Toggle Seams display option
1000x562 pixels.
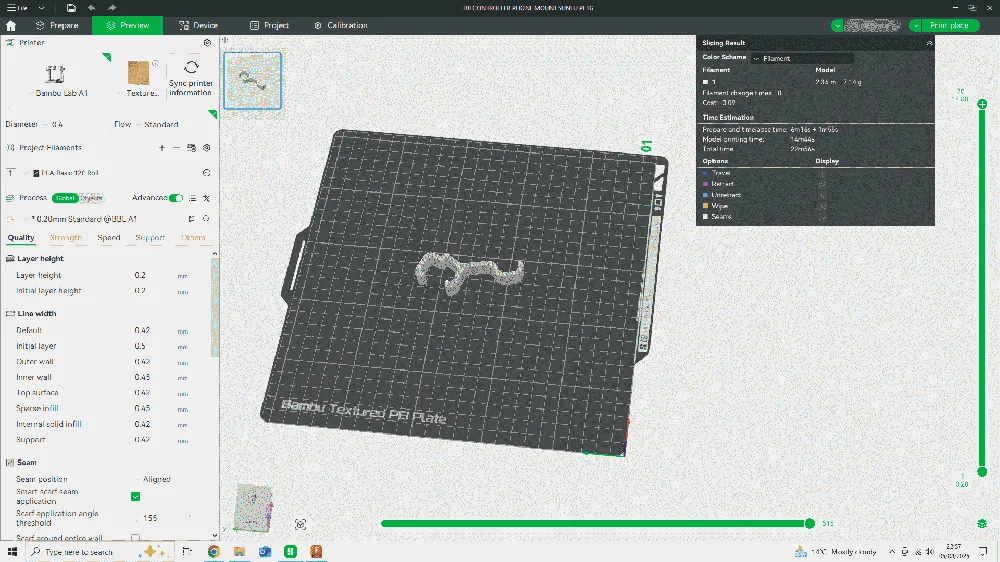(x=822, y=216)
